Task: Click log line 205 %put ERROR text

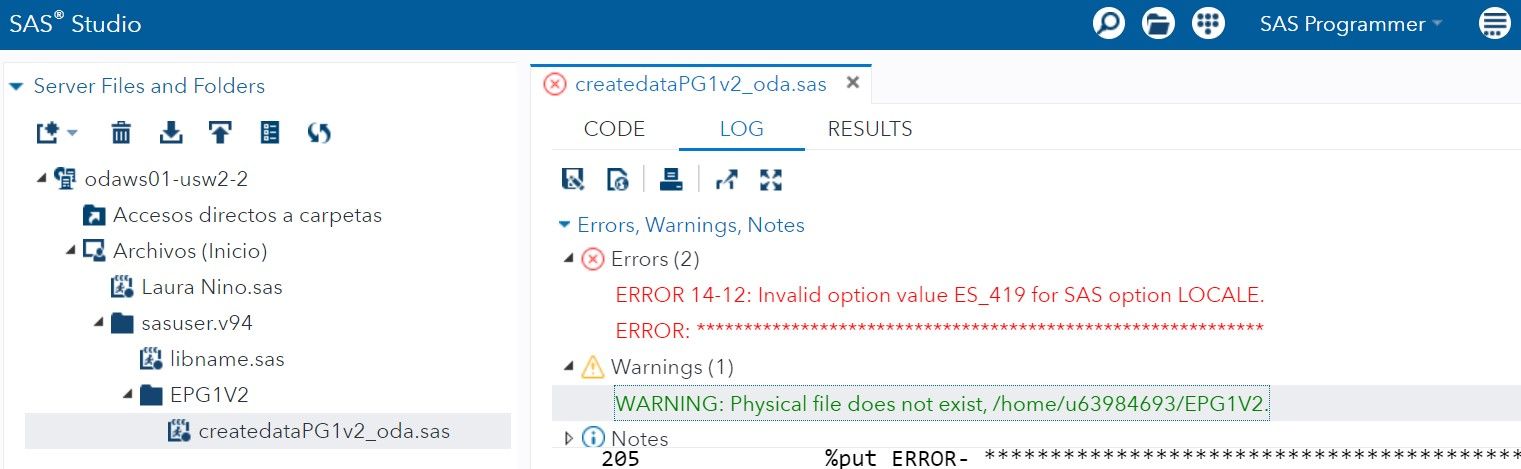Action: point(1060,459)
